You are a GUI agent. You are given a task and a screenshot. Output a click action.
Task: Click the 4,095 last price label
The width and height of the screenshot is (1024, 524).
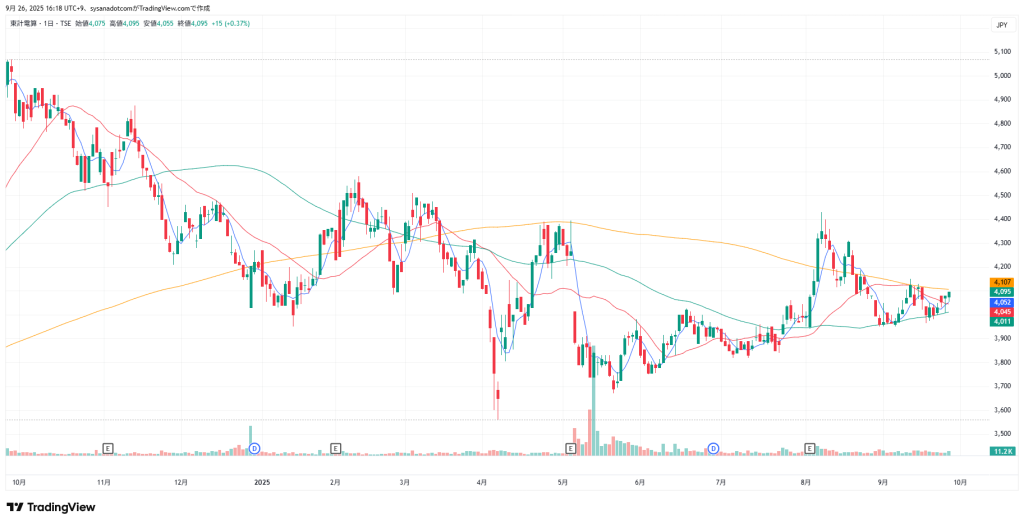pyautogui.click(x=1001, y=292)
